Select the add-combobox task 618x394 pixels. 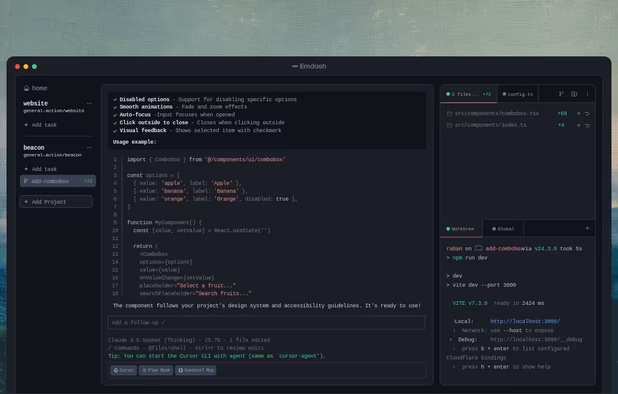(x=58, y=181)
